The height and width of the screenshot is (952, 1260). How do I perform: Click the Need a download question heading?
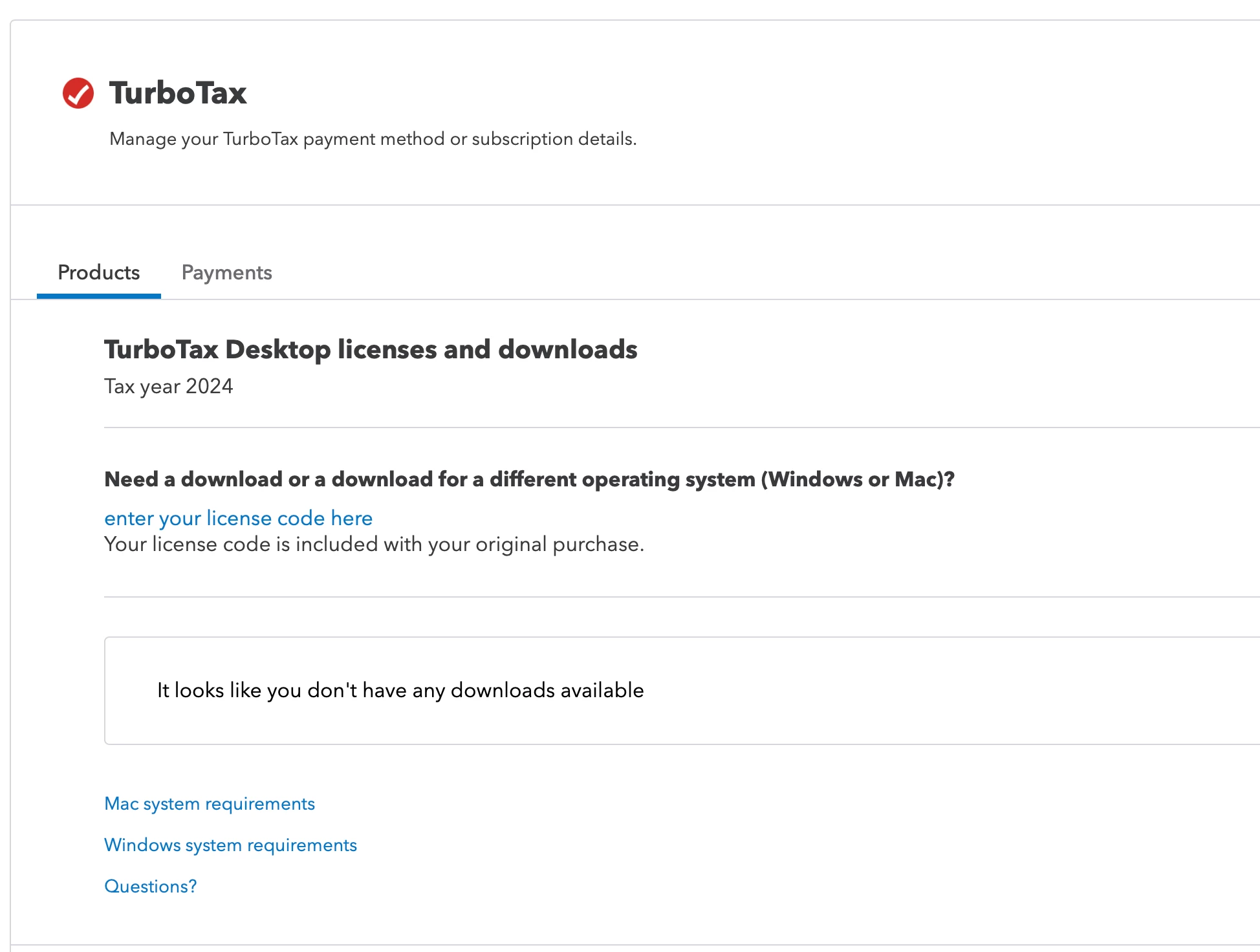[528, 480]
